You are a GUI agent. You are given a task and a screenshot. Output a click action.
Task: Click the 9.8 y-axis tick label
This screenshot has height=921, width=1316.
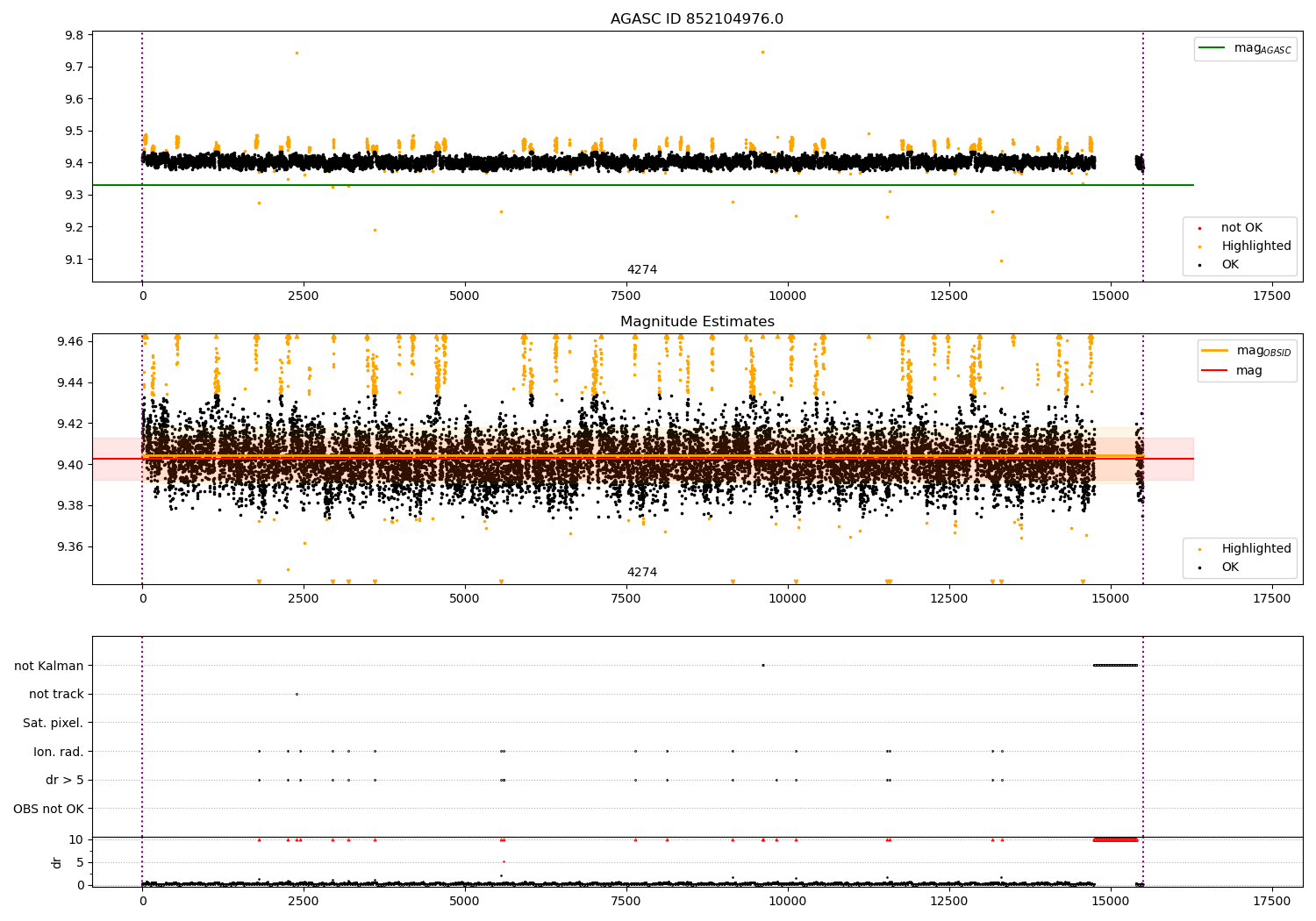[x=74, y=35]
